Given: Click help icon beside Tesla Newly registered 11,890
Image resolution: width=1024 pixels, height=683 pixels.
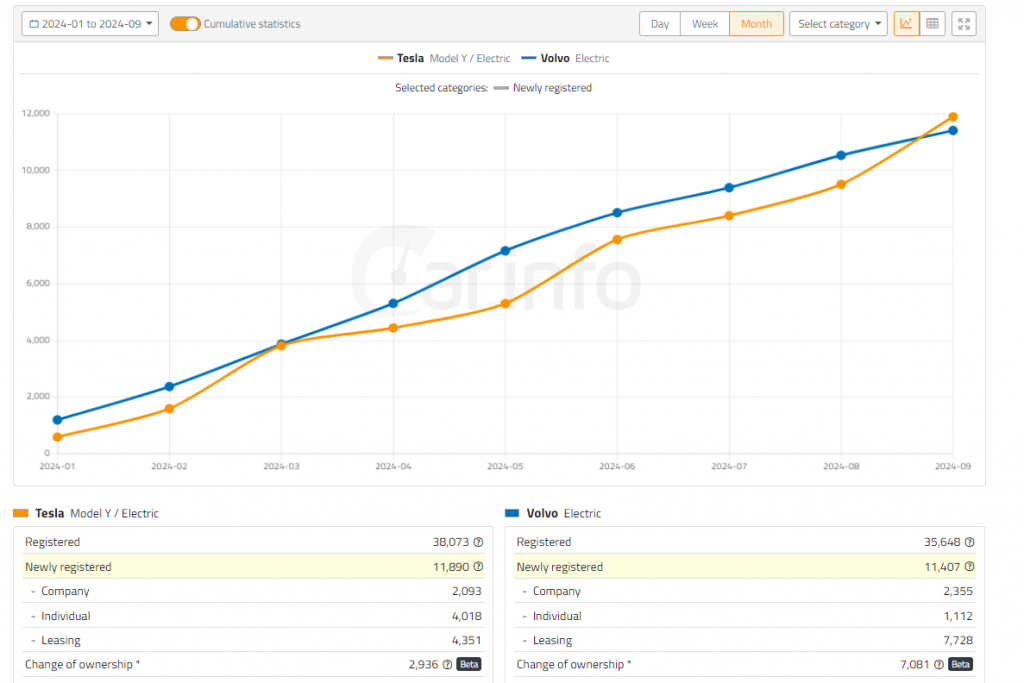Looking at the screenshot, I should coord(478,567).
